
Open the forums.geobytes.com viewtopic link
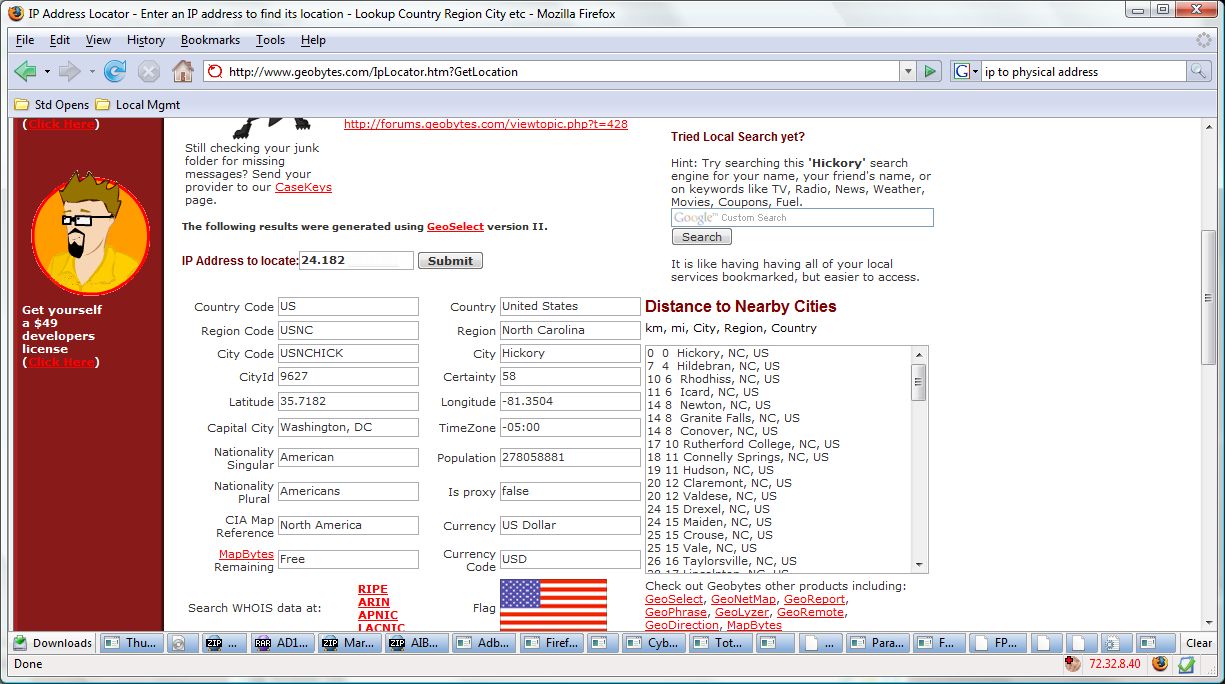(x=486, y=124)
